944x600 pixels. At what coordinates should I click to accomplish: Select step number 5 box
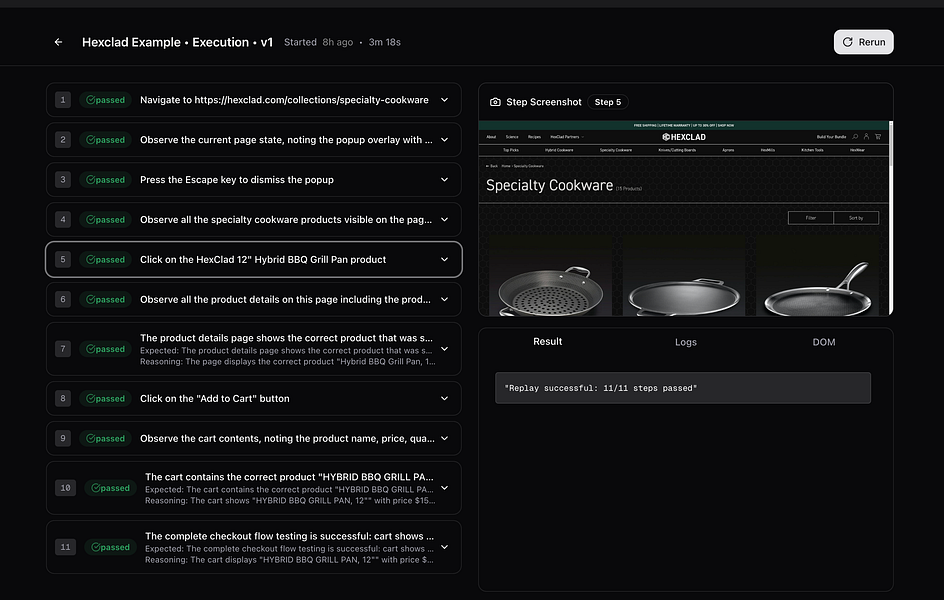(x=63, y=259)
